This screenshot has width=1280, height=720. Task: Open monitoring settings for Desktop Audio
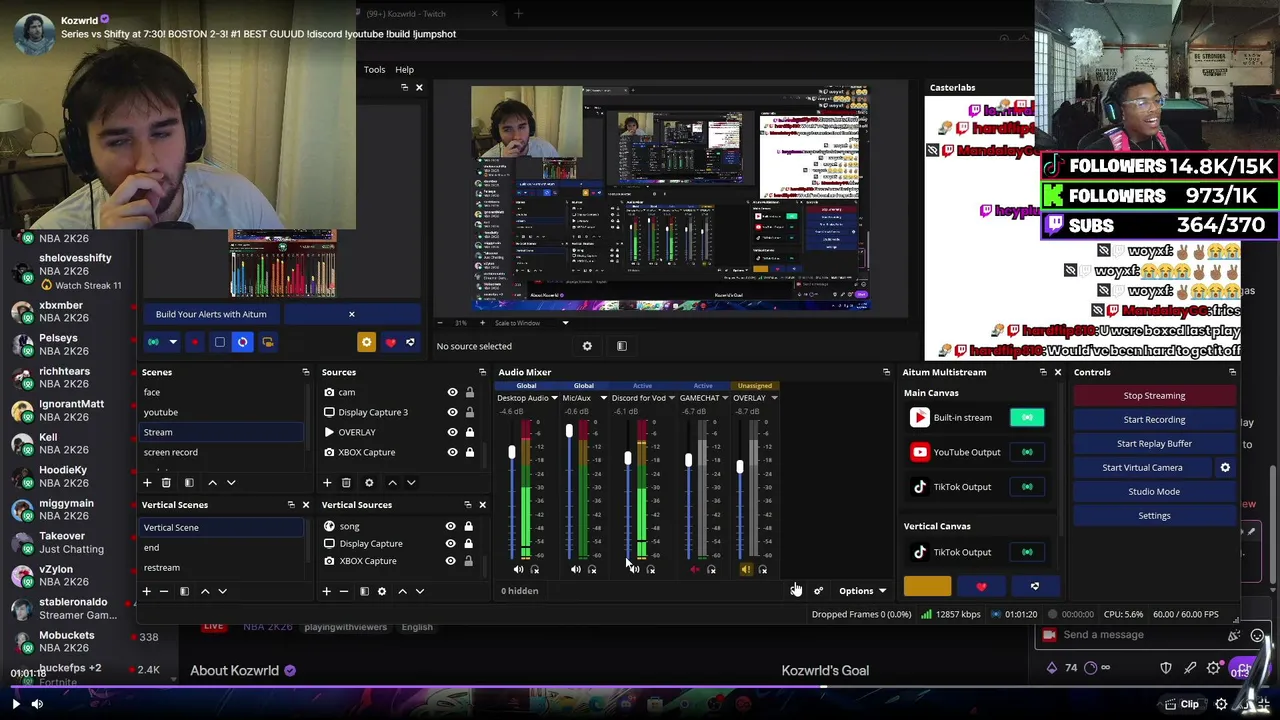point(535,570)
